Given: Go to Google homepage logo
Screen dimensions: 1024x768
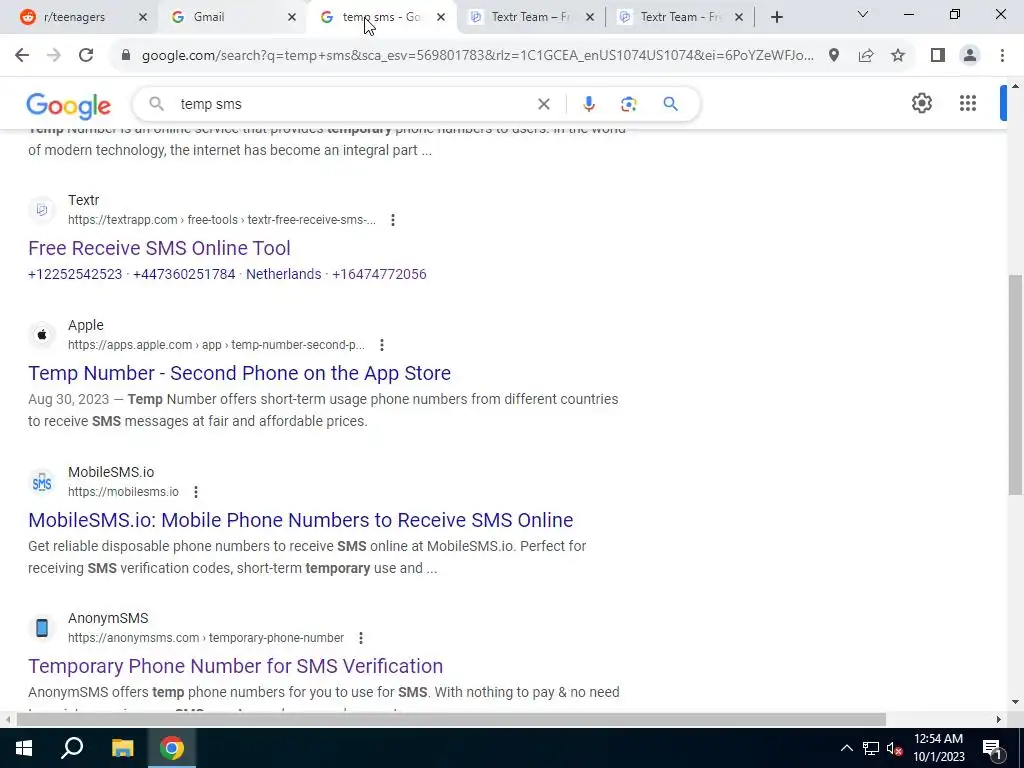Looking at the screenshot, I should [69, 106].
